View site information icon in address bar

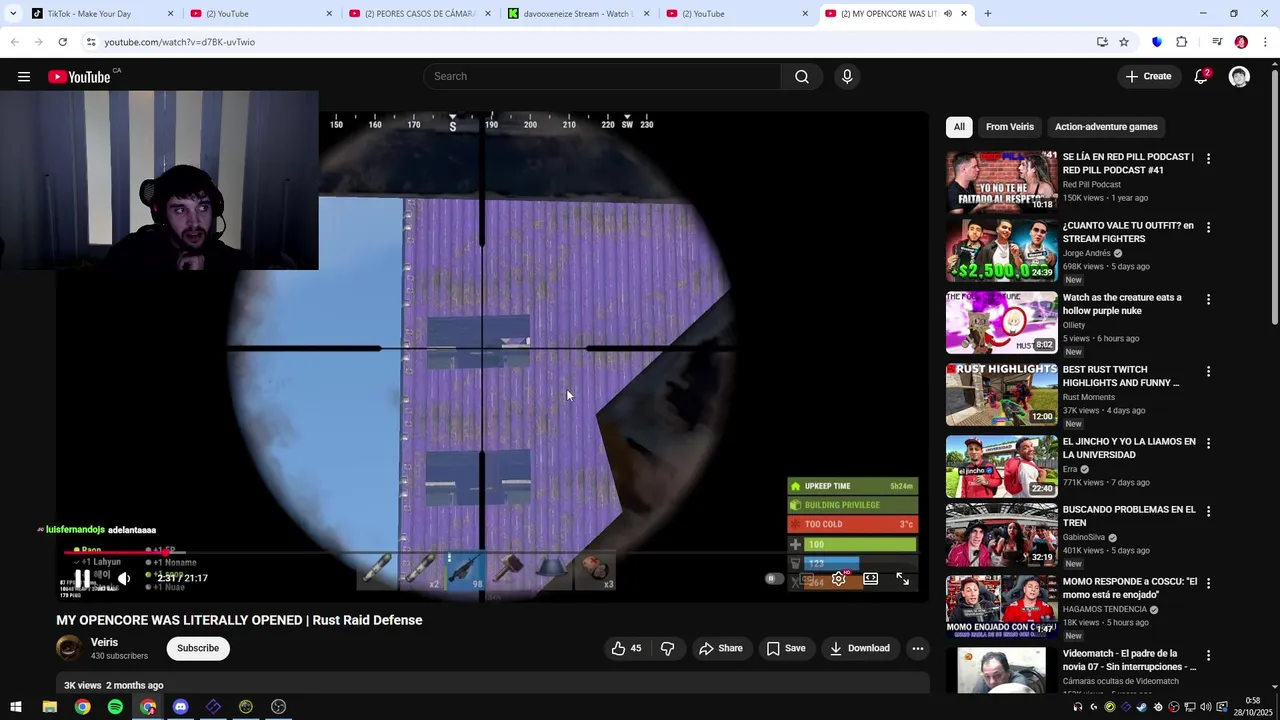point(90,42)
